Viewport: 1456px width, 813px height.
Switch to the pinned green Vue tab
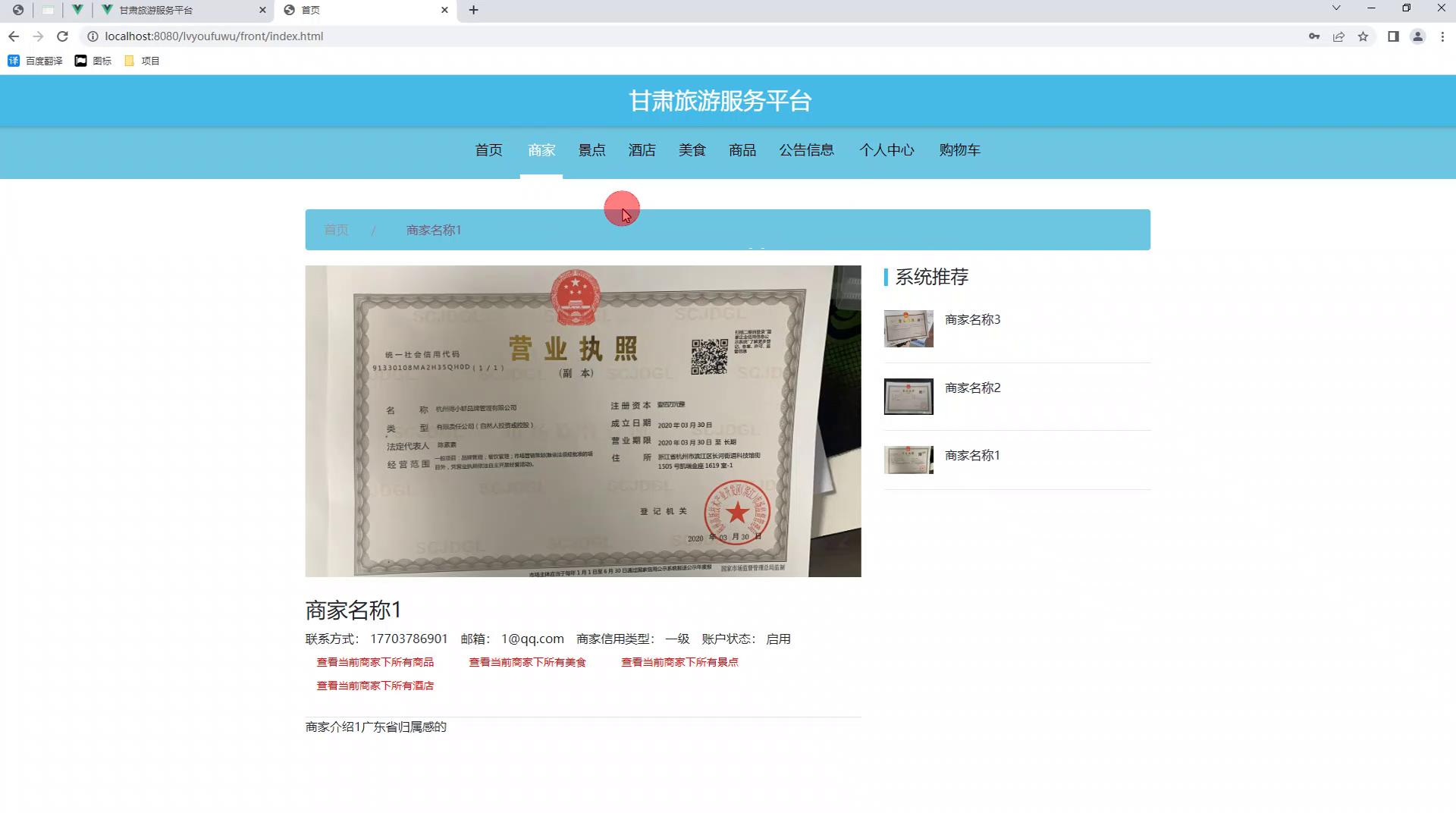click(x=77, y=10)
